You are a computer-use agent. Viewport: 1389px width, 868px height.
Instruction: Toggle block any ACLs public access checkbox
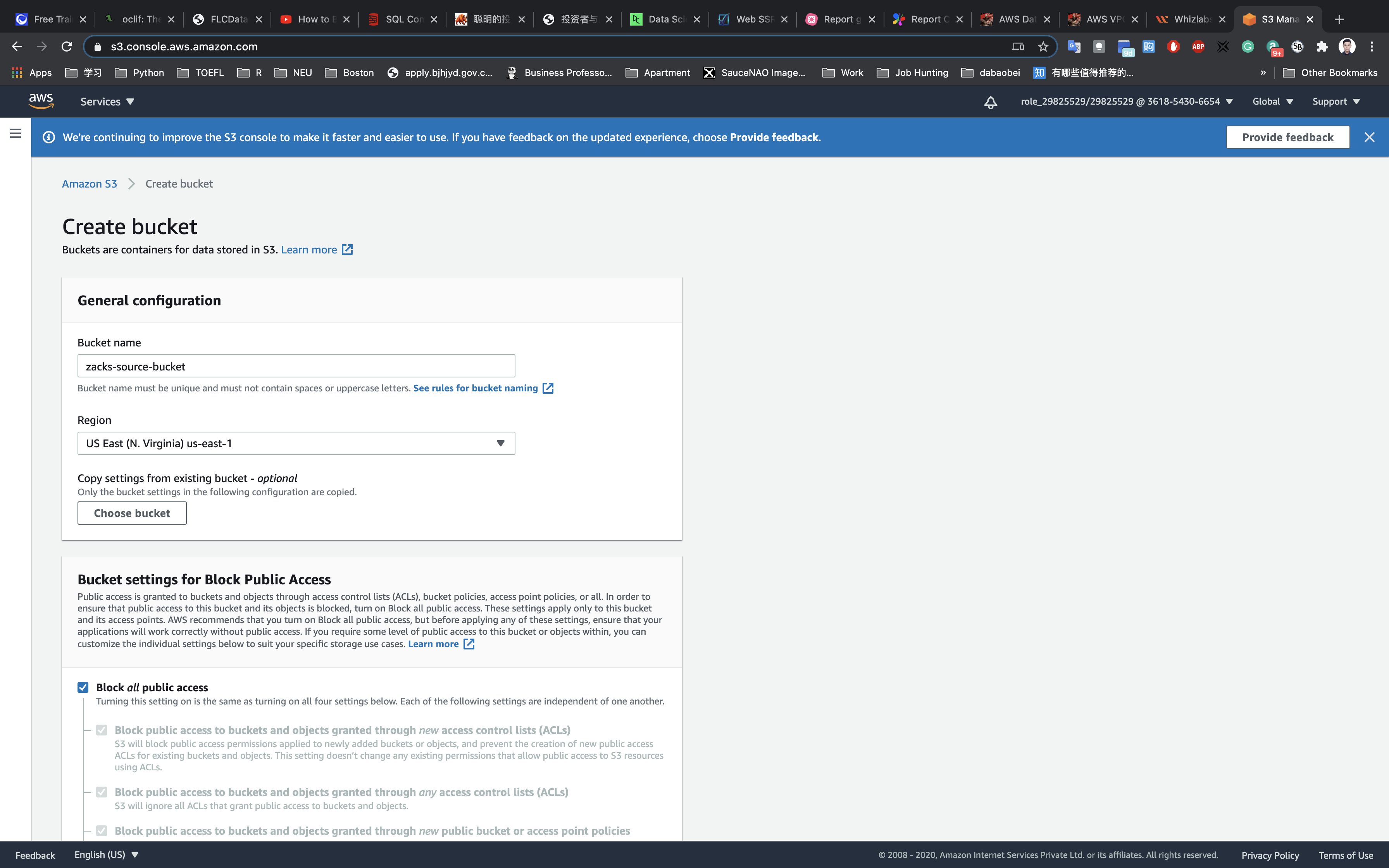click(x=102, y=792)
